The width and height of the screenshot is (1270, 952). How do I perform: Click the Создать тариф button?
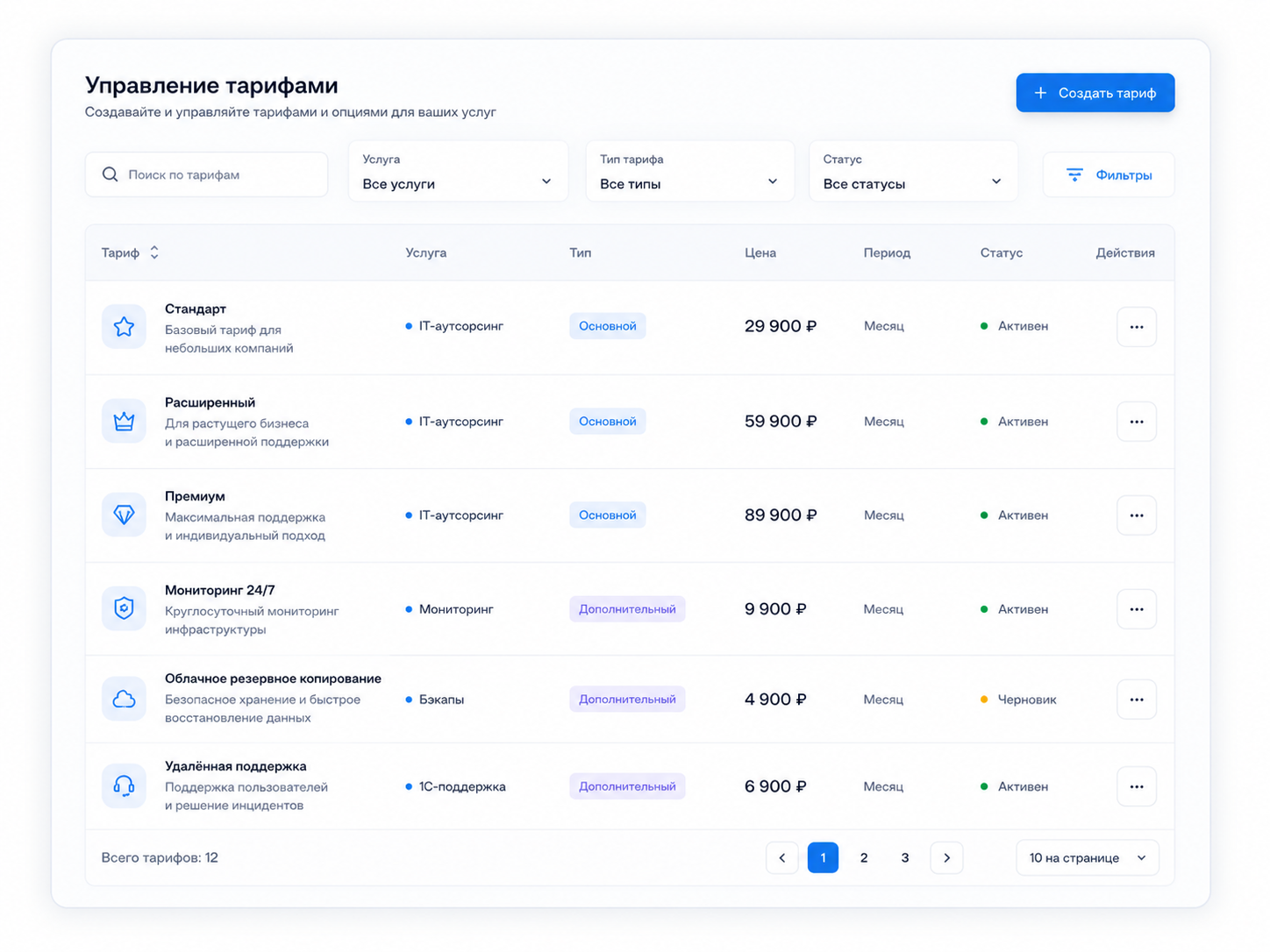[1095, 93]
